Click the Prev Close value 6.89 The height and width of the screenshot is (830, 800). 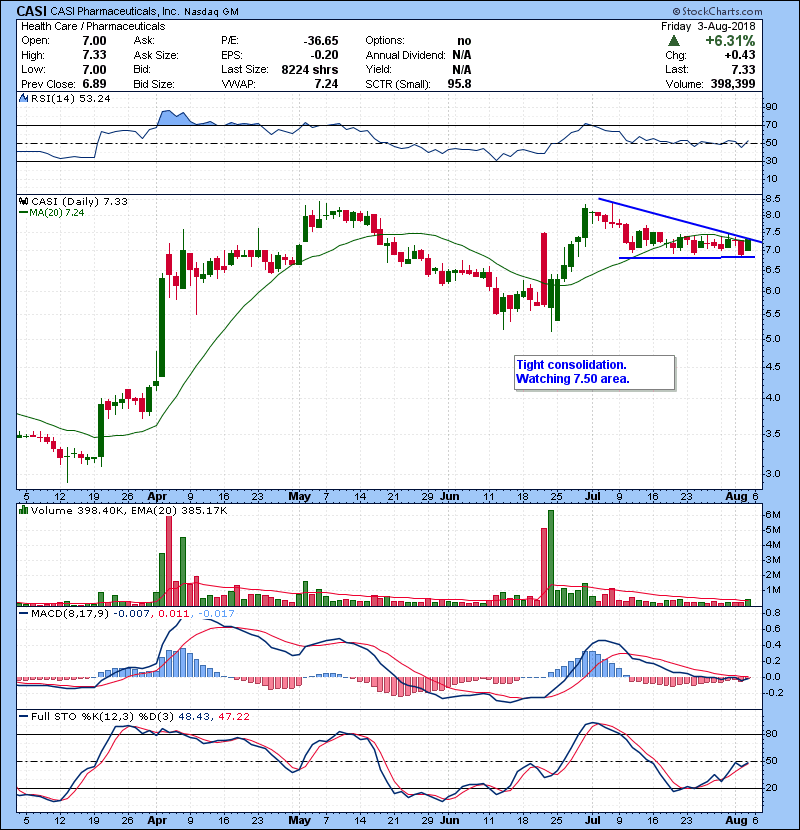[94, 84]
